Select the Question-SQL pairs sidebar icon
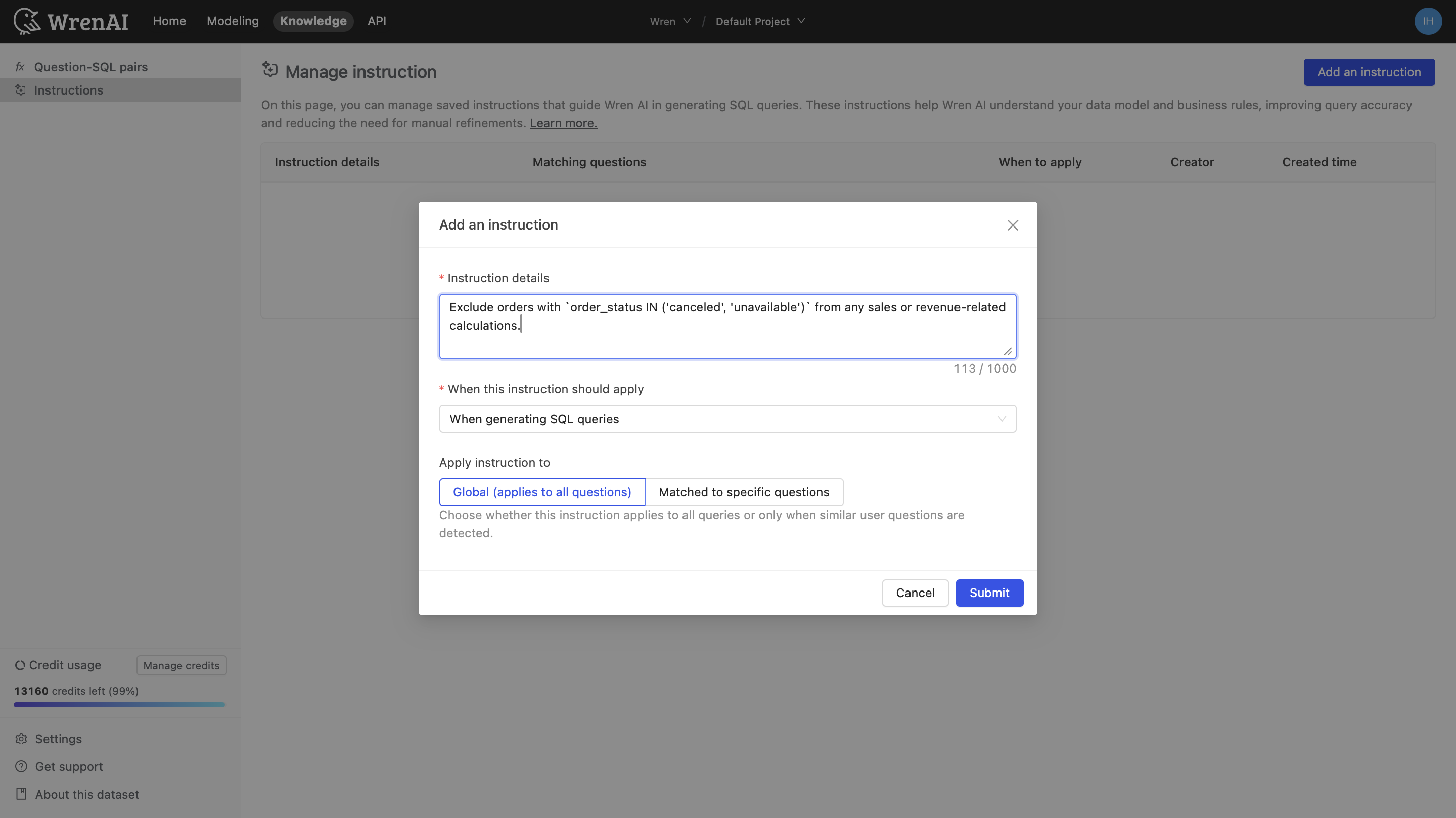1456x818 pixels. pos(20,66)
